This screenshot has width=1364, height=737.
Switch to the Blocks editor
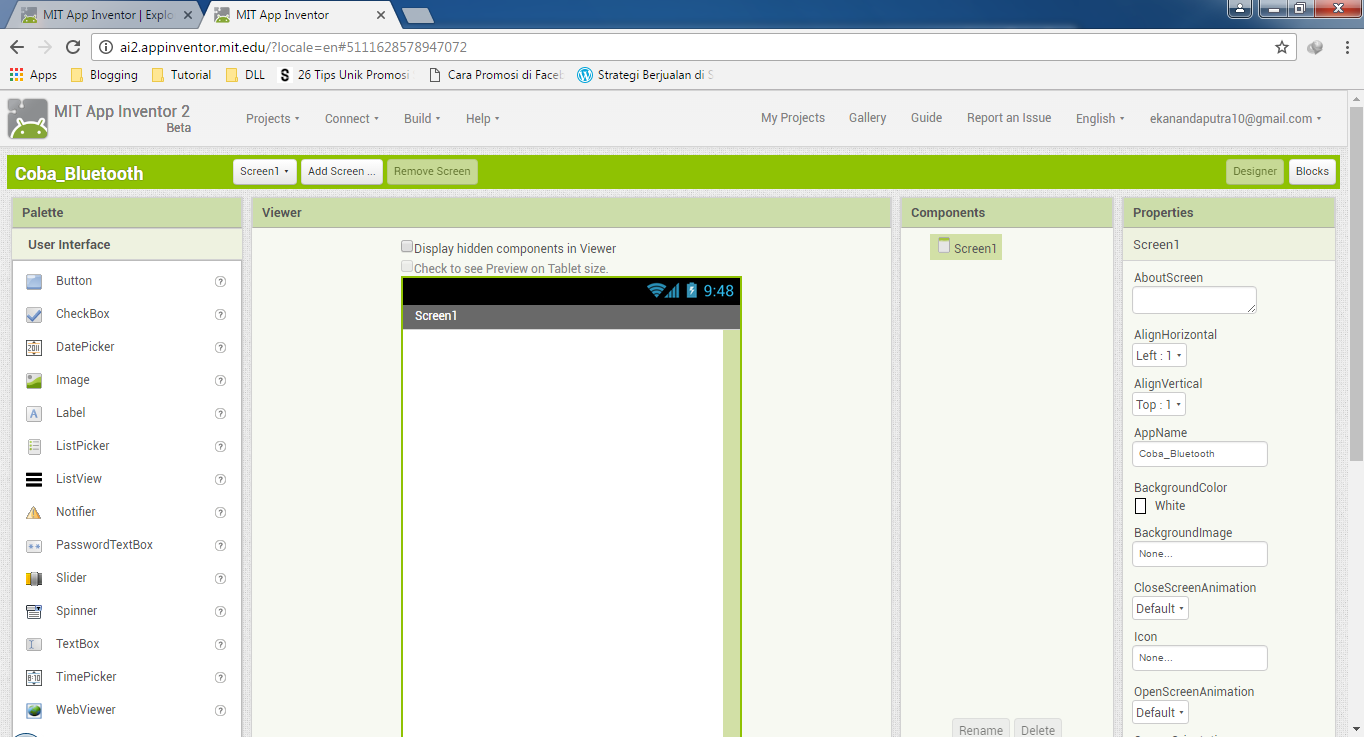[1311, 171]
